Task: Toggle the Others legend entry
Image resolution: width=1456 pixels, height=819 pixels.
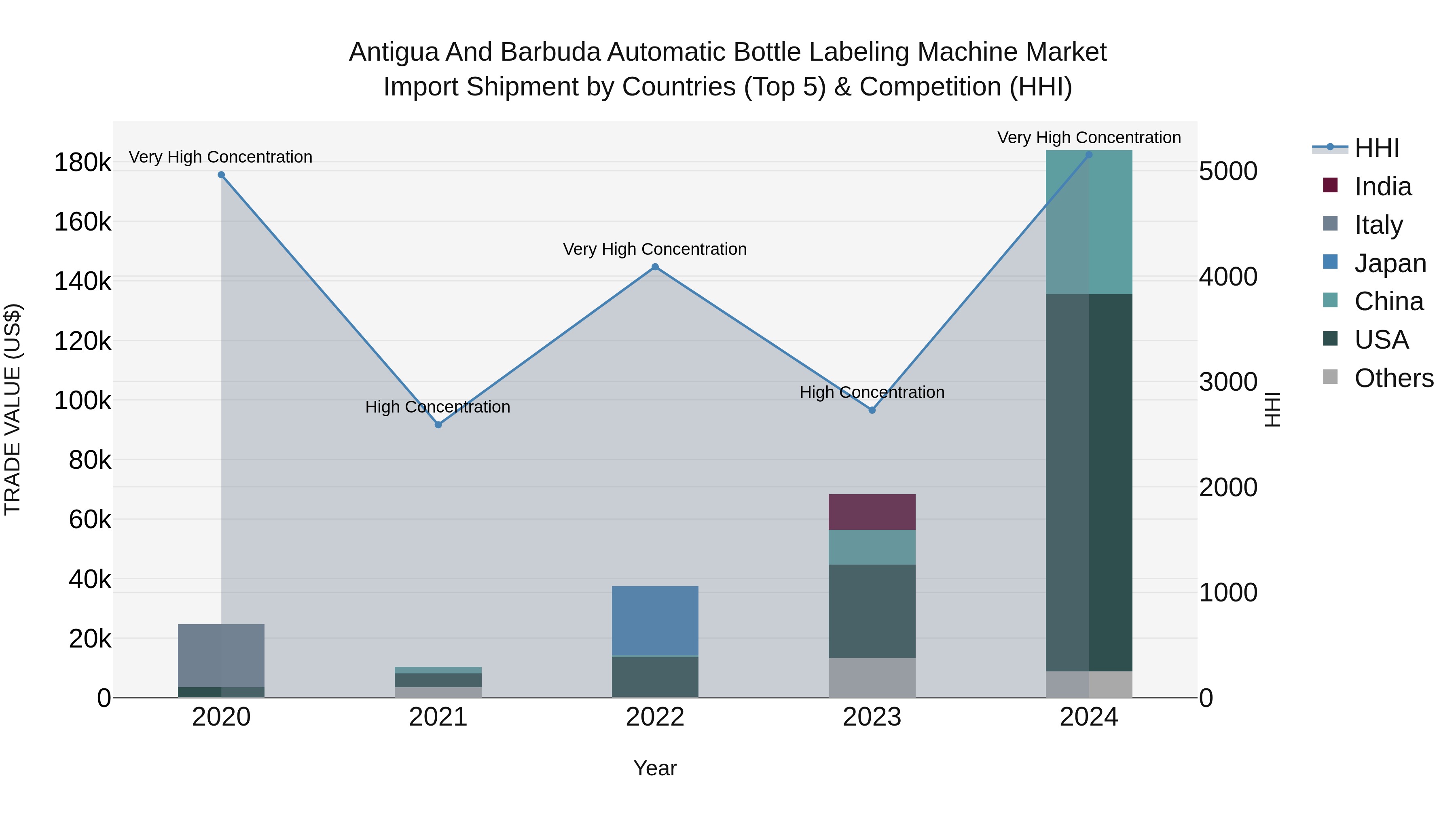Action: tap(1378, 378)
